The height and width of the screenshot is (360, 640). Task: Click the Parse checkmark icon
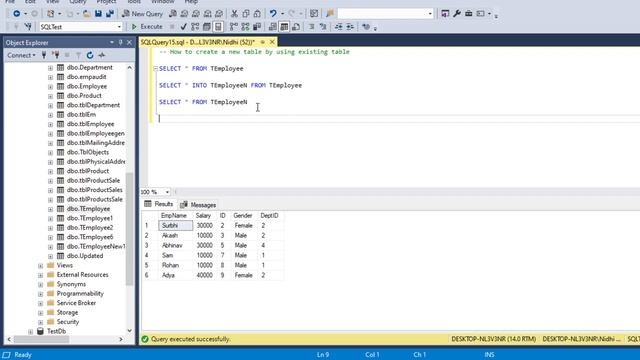(184, 27)
